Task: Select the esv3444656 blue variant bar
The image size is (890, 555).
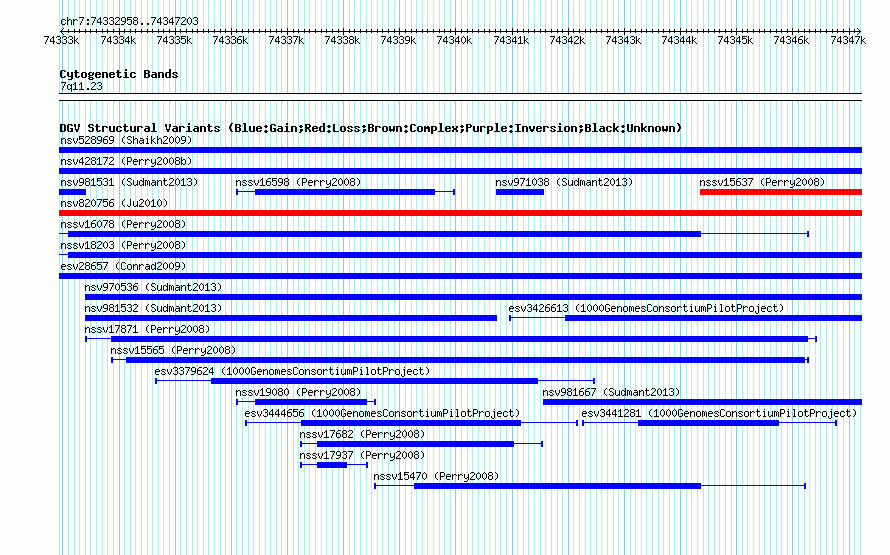Action: (412, 423)
